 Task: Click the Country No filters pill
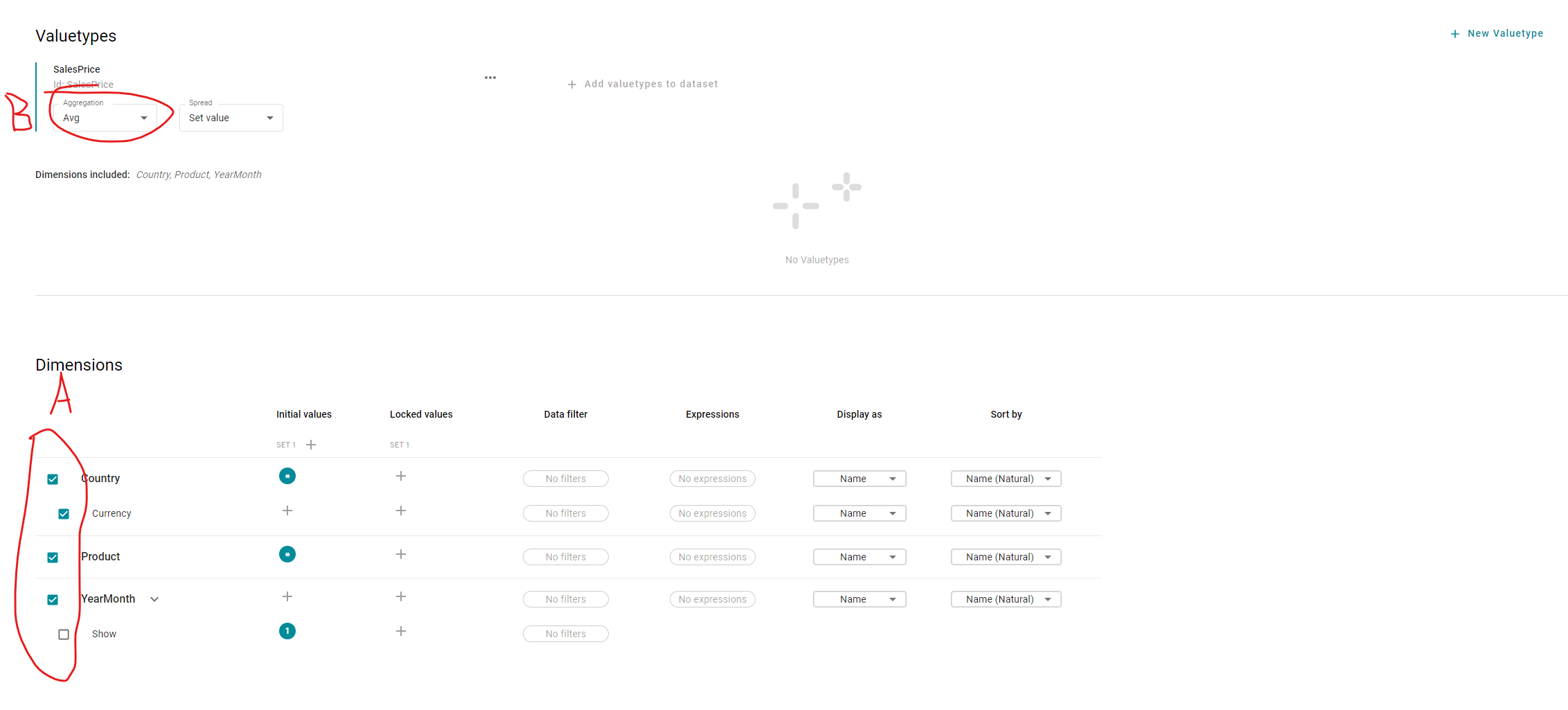pyautogui.click(x=566, y=479)
